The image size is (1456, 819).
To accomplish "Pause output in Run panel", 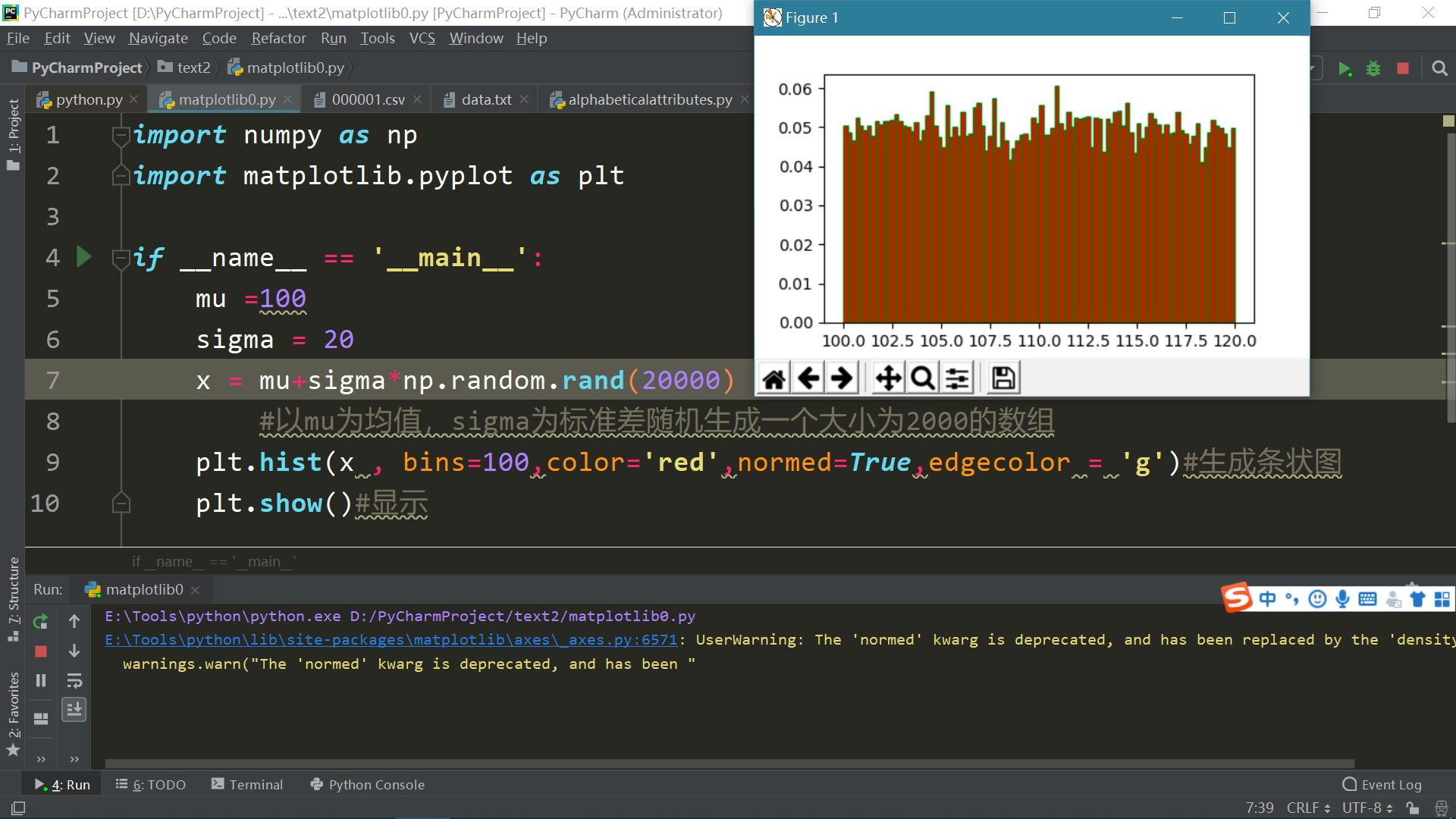I will [41, 680].
